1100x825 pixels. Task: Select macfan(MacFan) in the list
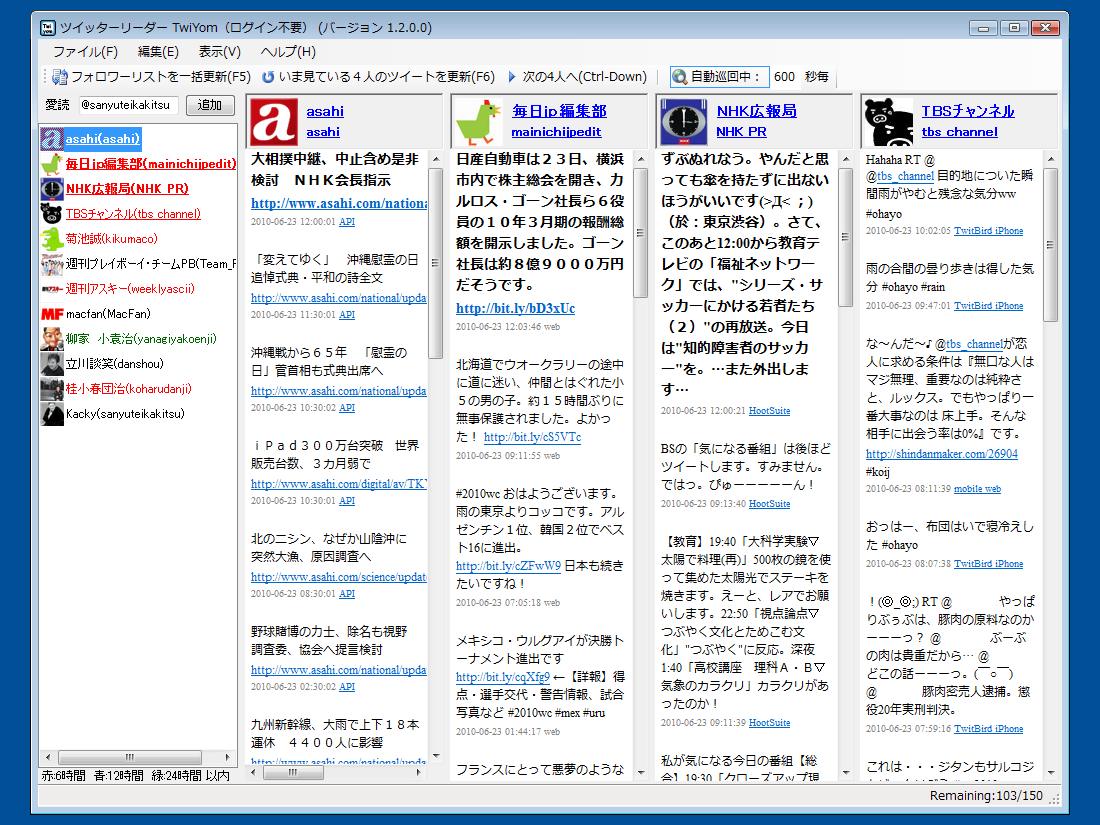108,314
